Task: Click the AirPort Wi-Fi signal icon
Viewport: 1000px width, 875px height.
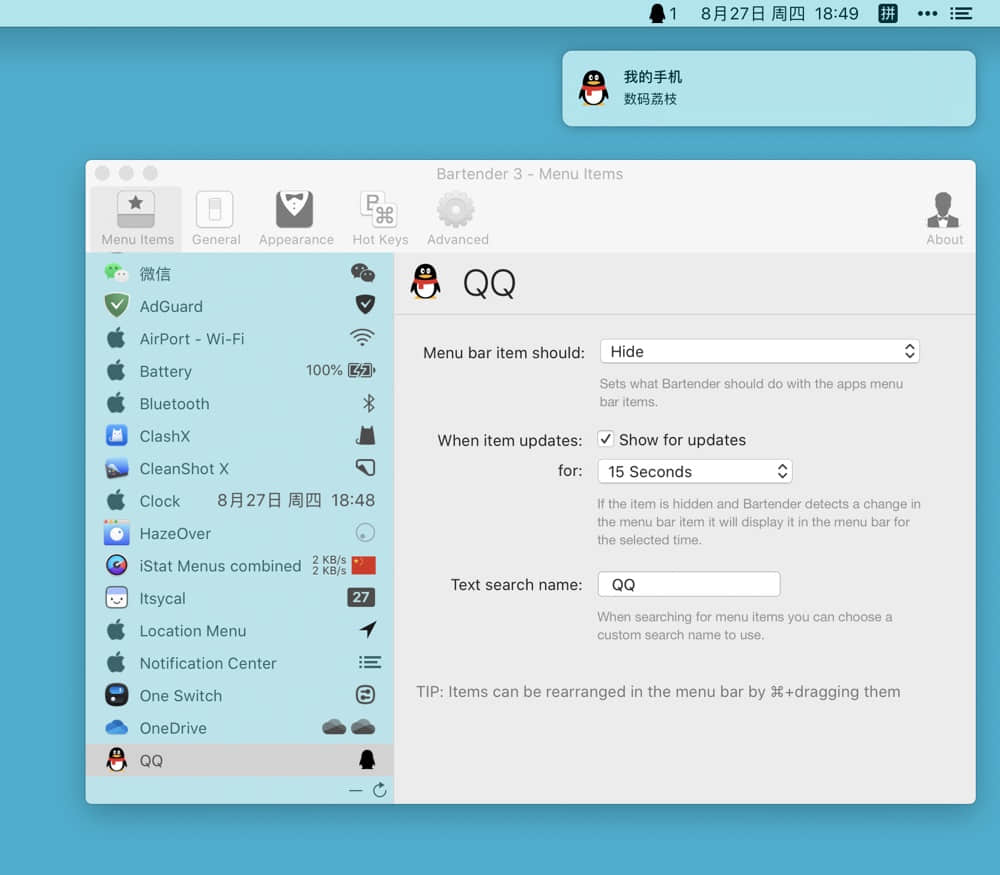Action: (362, 337)
